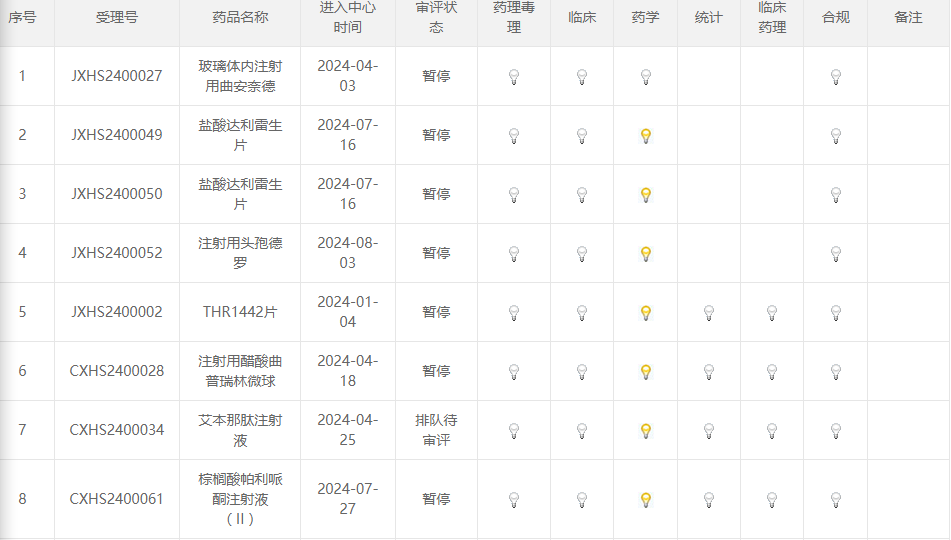This screenshot has width=951, height=540.
Task: Select acceptance number CXHS2400028
Action: click(117, 371)
